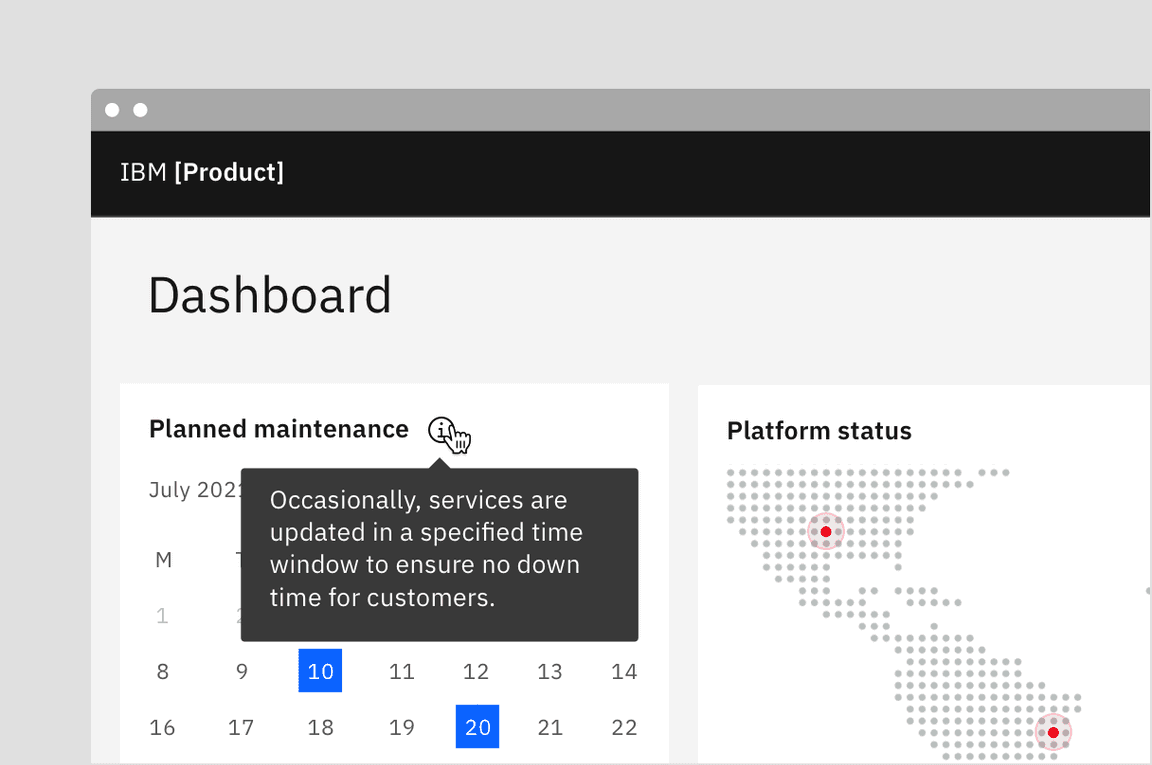Choose date 11 in the calendar

pyautogui.click(x=402, y=671)
